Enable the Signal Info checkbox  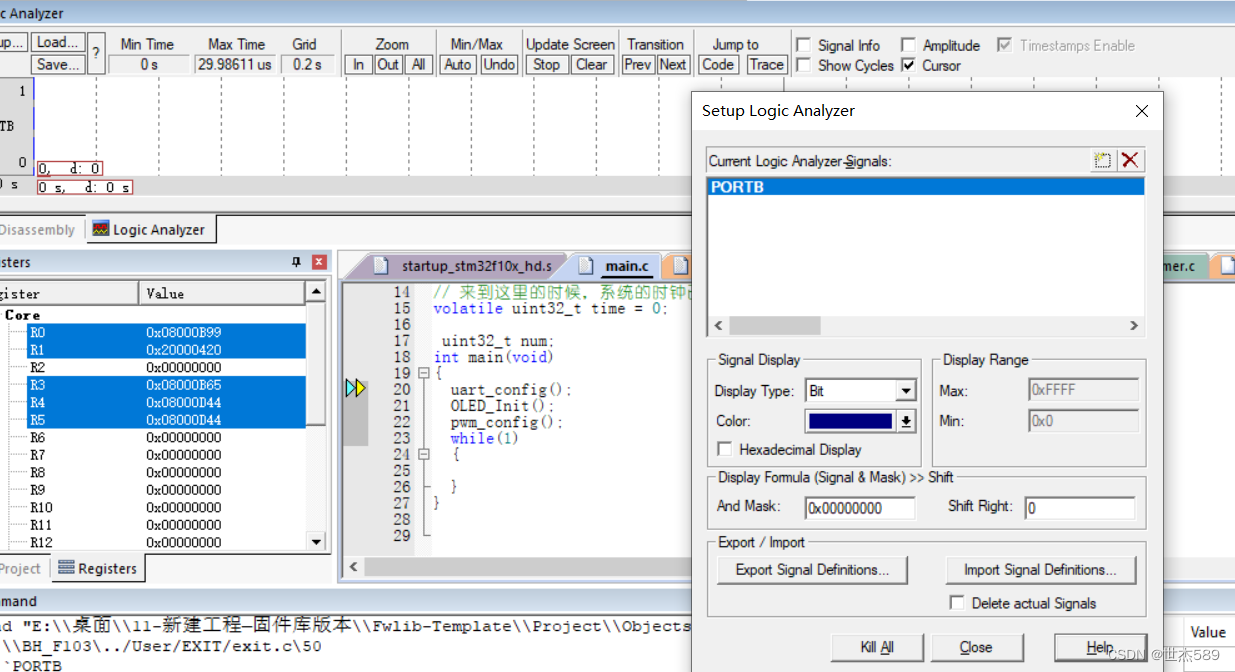(x=804, y=44)
